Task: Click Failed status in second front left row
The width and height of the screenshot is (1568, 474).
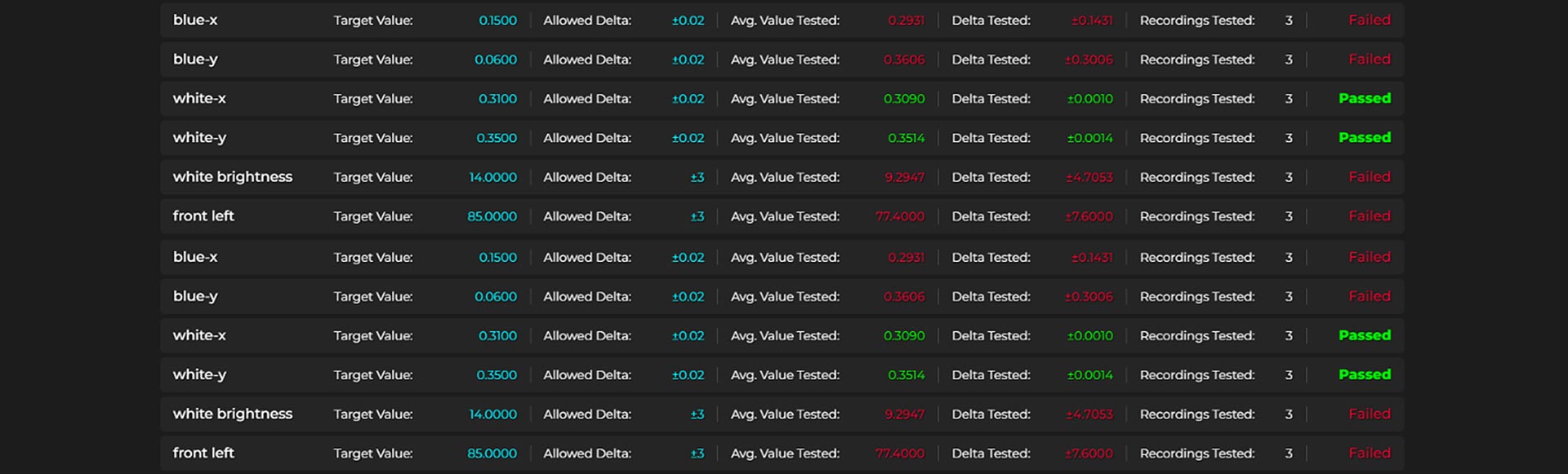Action: click(1369, 453)
